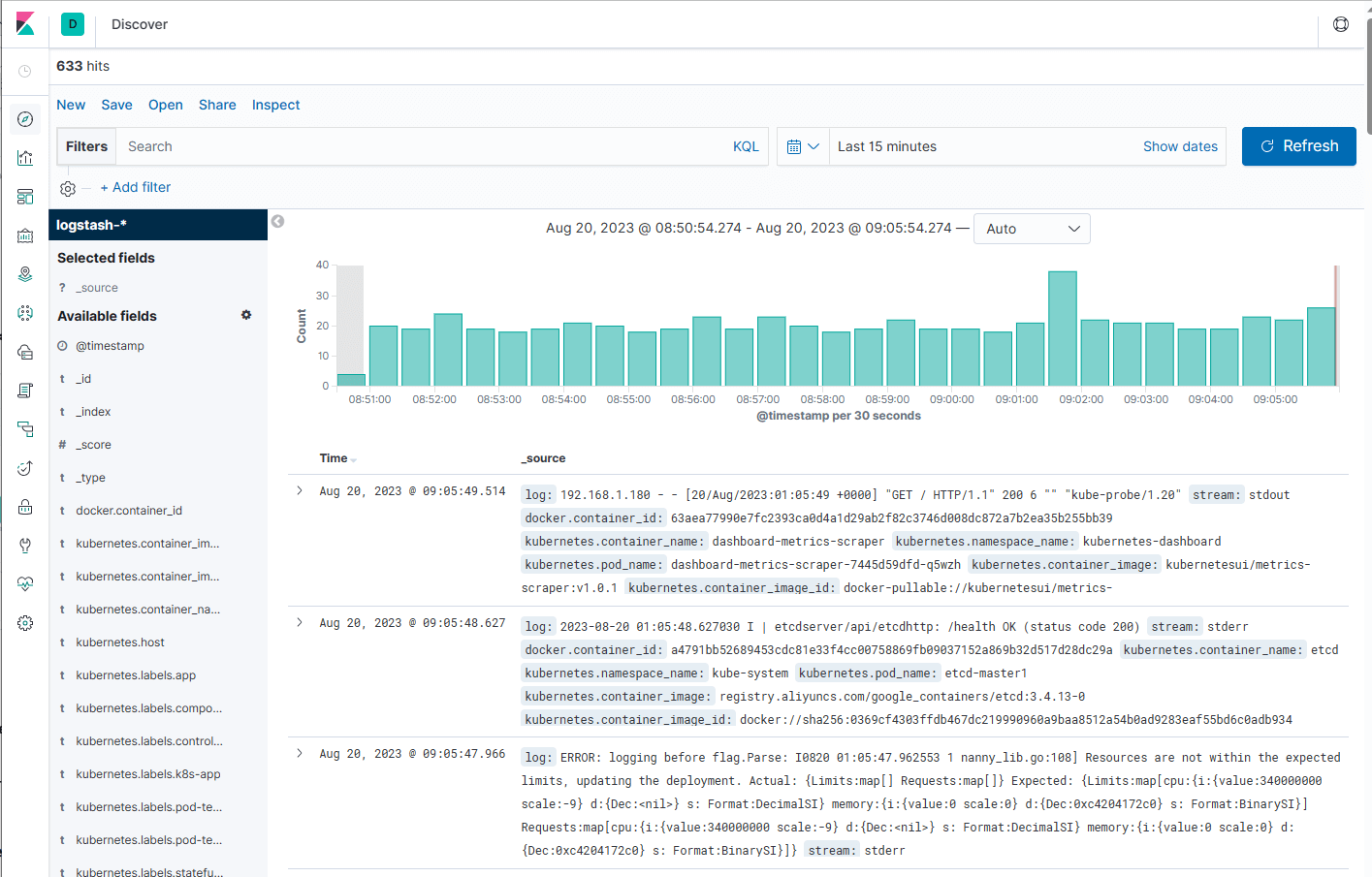This screenshot has width=1372, height=877.
Task: Open the Machine Learning icon
Action: 25,313
